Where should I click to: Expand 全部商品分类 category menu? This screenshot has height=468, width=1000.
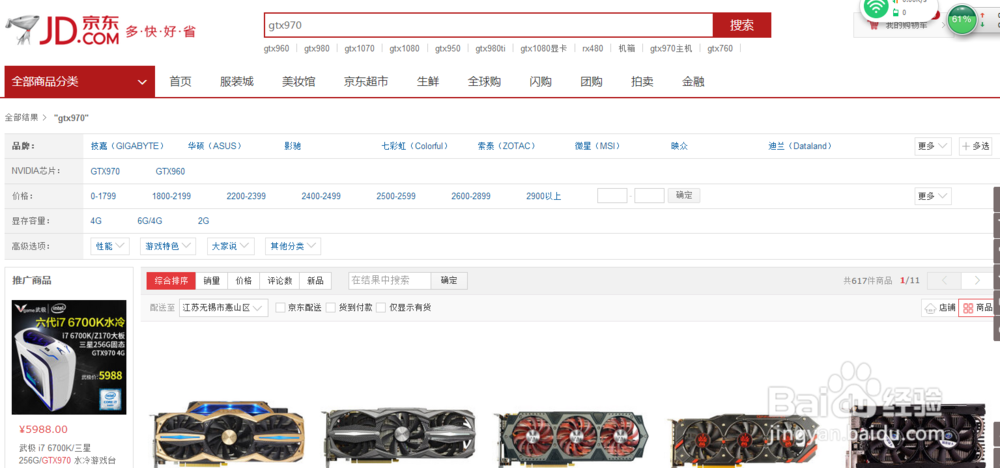[x=80, y=82]
